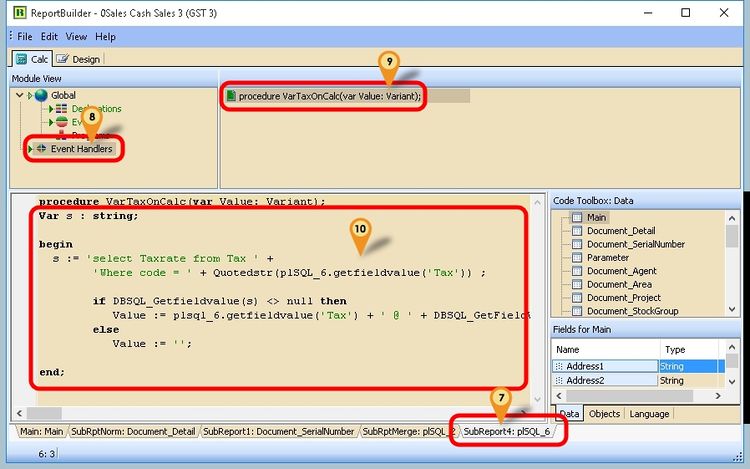Image resolution: width=750 pixels, height=469 pixels.
Task: Click the Type column header
Action: [x=689, y=349]
